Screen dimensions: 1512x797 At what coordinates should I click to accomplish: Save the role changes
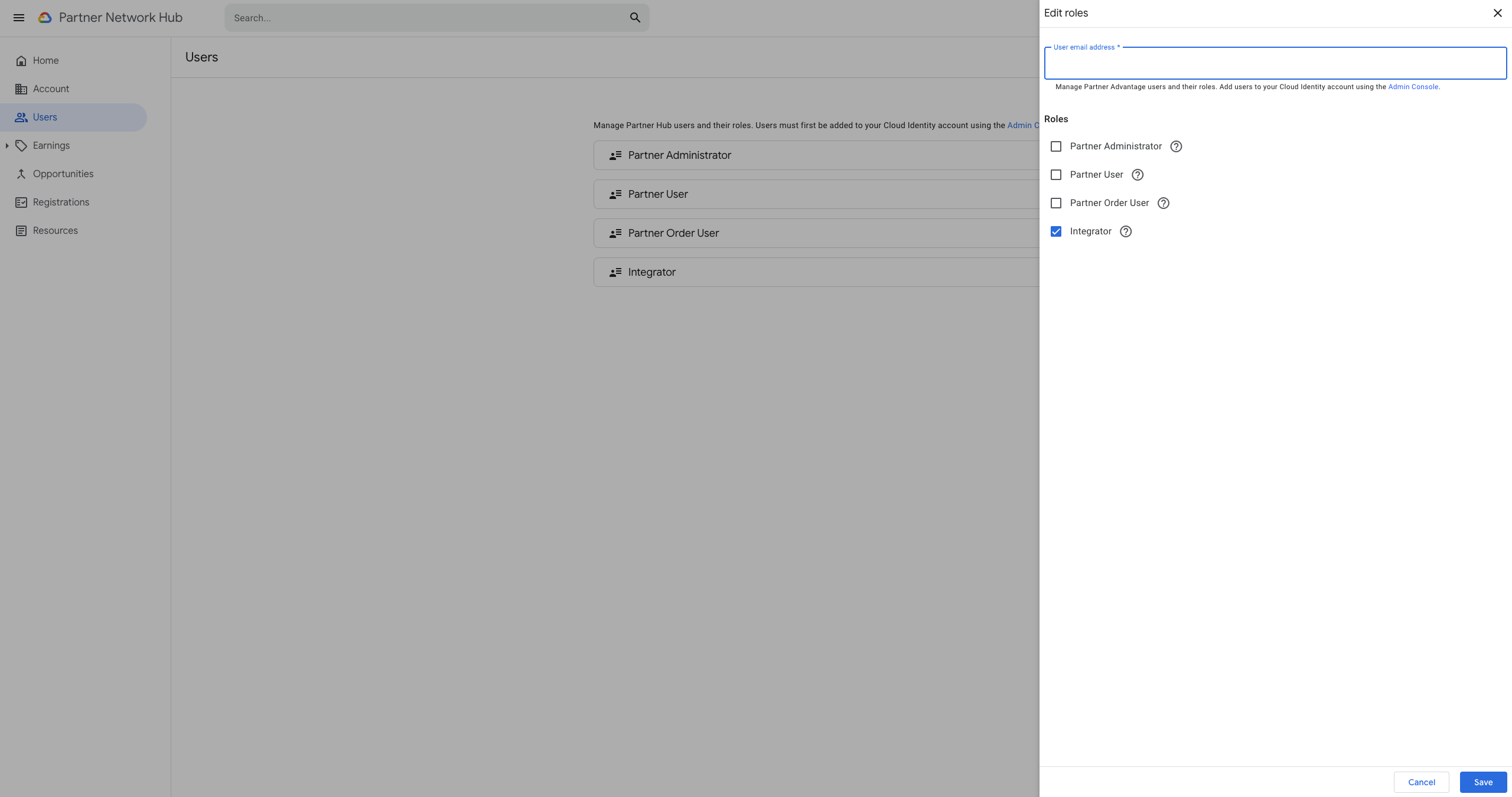[x=1483, y=782]
